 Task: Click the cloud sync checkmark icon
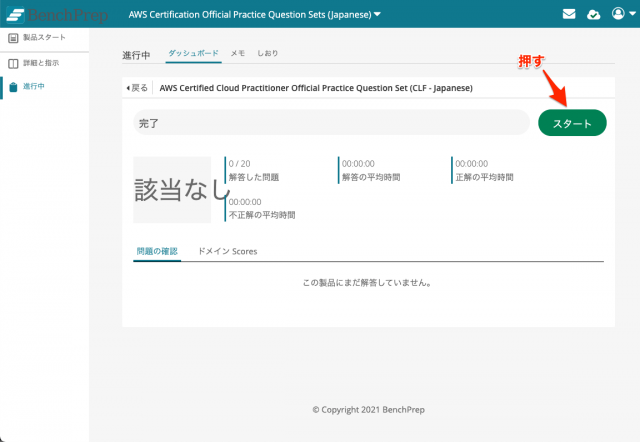(593, 15)
